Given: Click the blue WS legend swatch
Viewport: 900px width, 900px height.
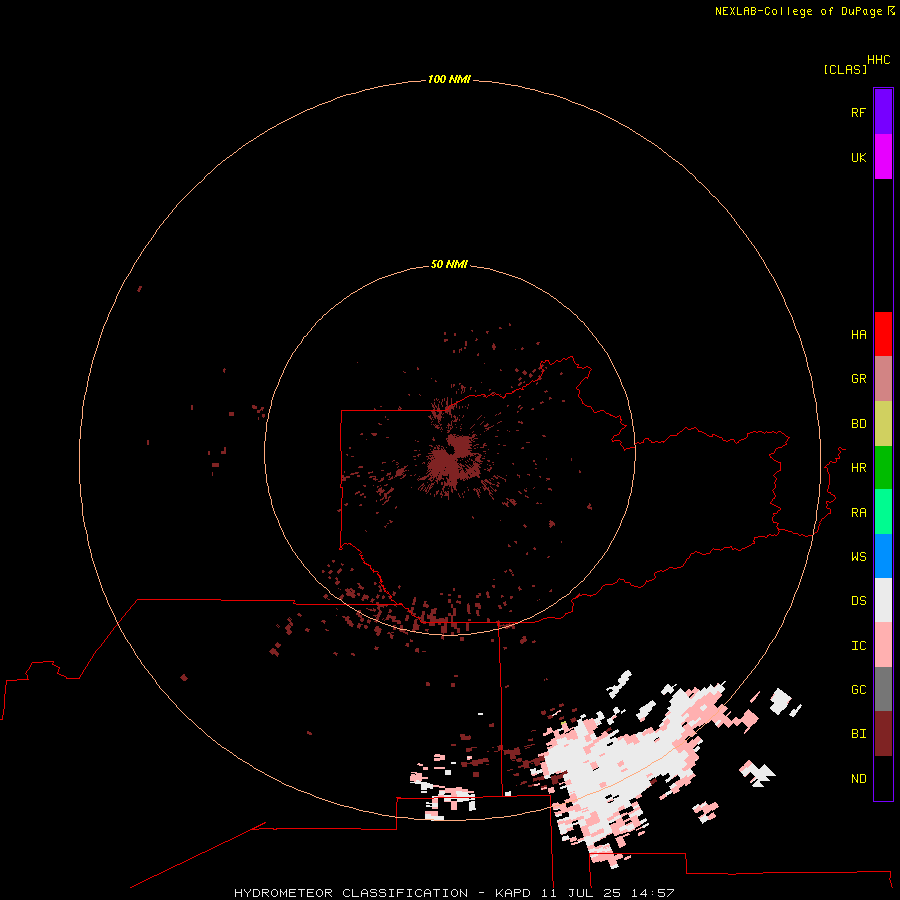Looking at the screenshot, I should coord(883,556).
